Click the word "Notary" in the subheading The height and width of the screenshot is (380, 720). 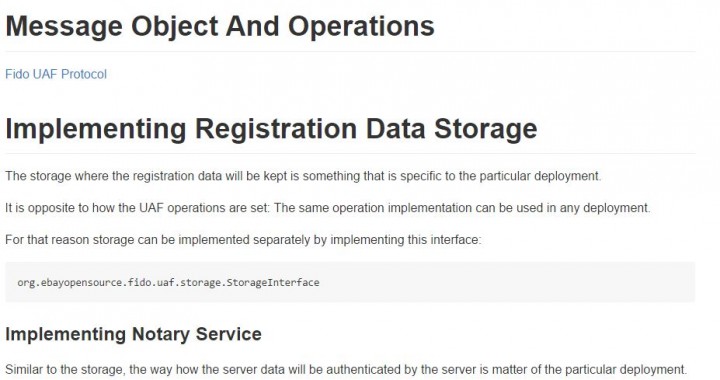(x=161, y=335)
